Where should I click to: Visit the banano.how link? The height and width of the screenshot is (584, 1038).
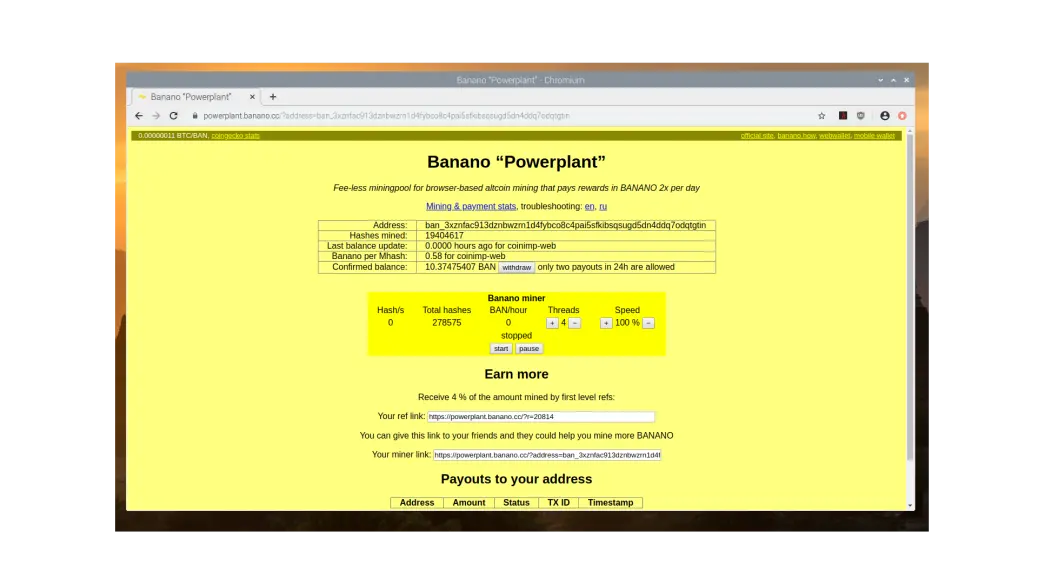796,136
